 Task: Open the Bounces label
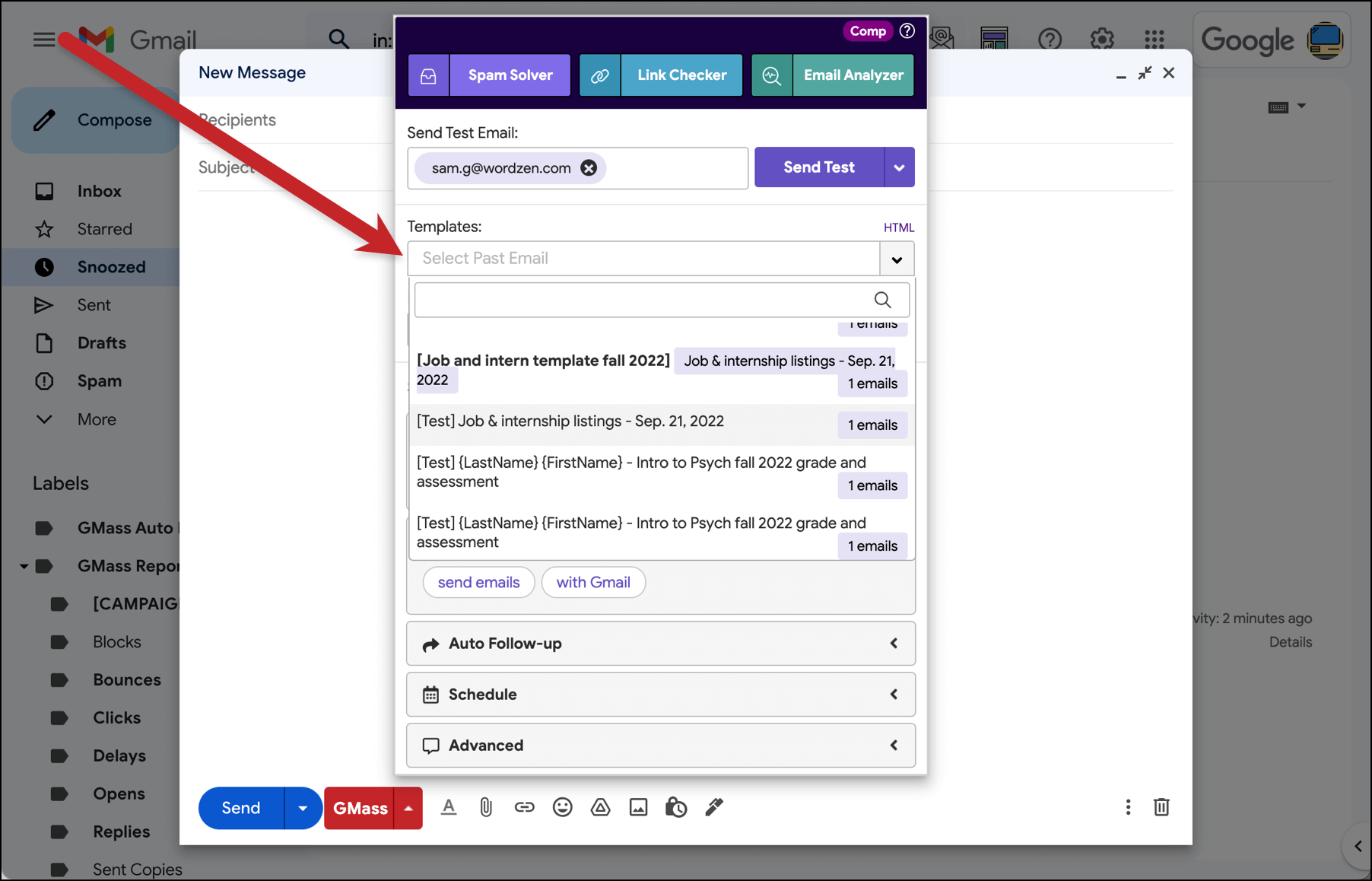coord(127,680)
